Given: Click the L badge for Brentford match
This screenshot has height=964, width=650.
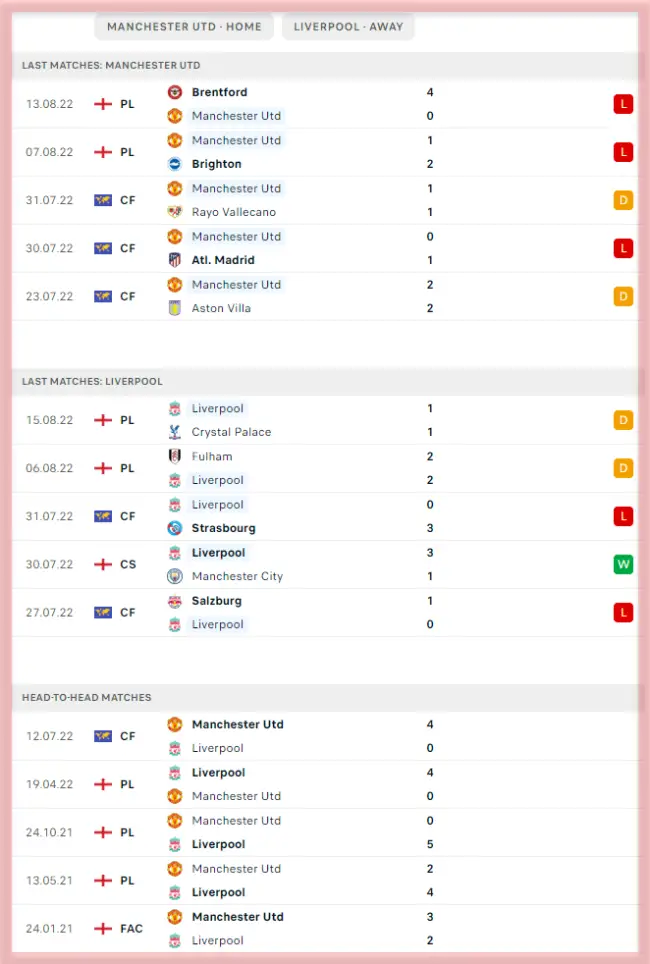Looking at the screenshot, I should (623, 104).
